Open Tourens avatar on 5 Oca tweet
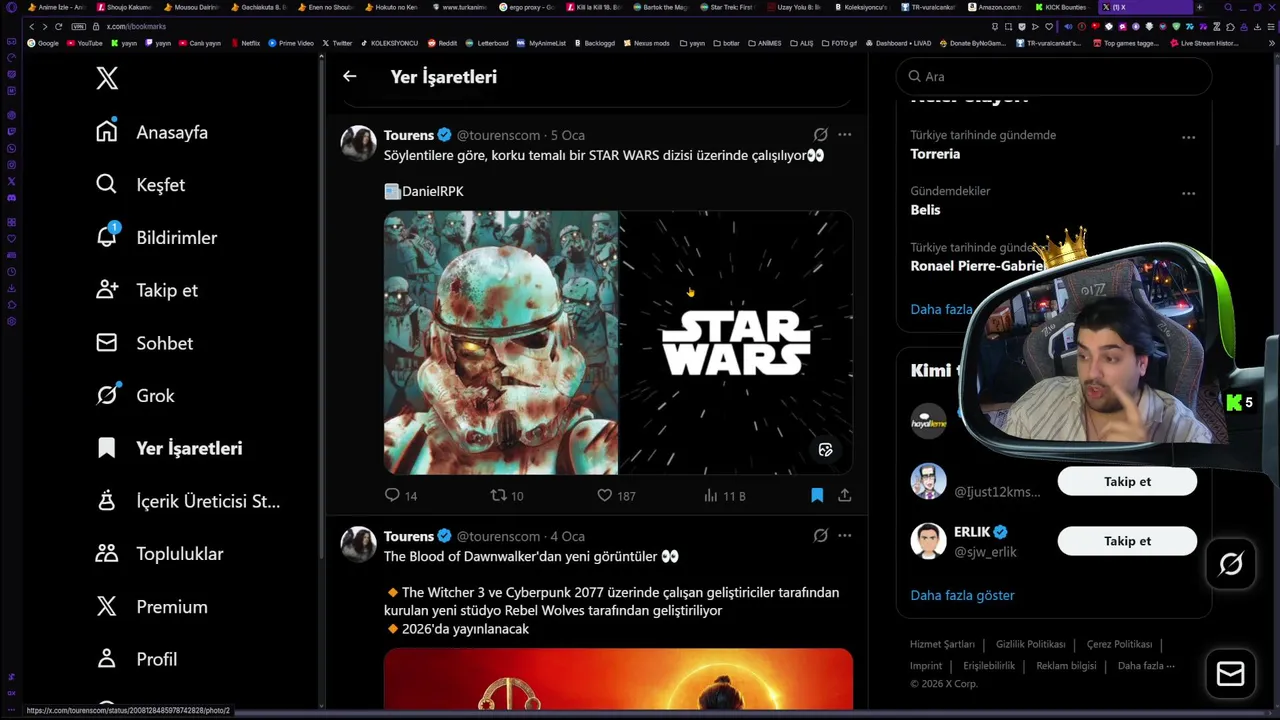1280x720 pixels. point(359,143)
